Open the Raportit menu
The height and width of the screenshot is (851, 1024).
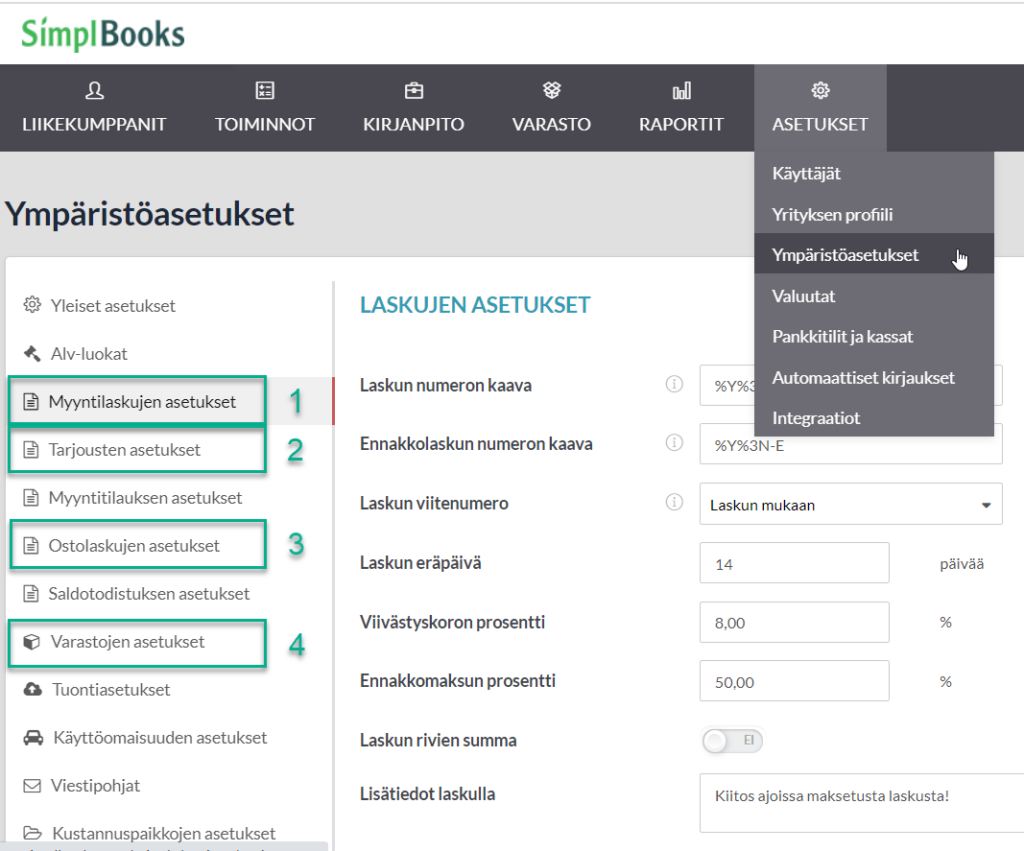681,108
